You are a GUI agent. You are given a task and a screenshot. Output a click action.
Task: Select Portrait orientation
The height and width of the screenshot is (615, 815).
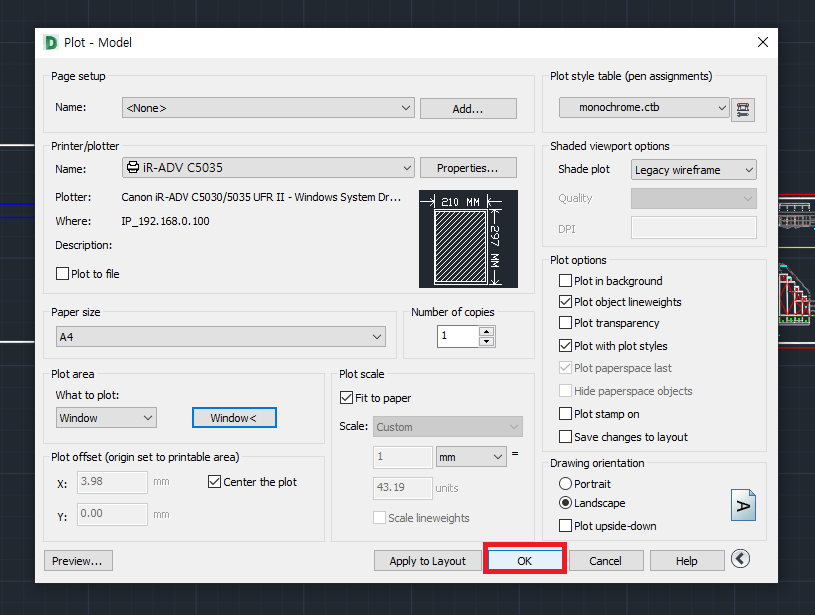565,483
